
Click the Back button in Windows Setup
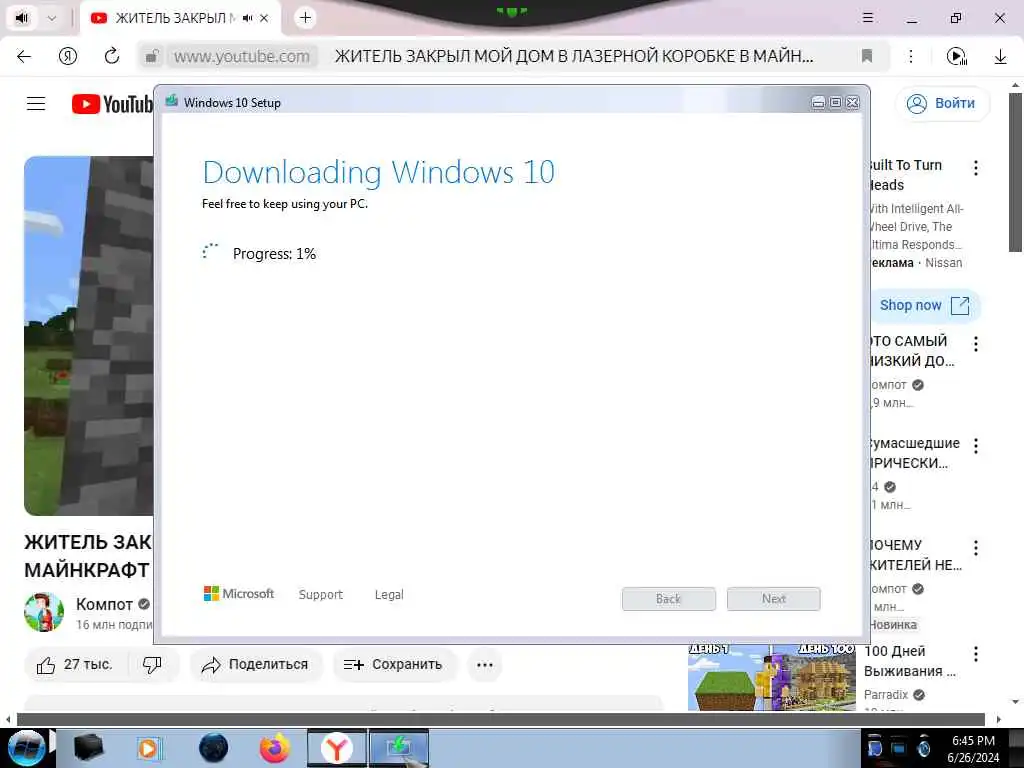click(669, 599)
